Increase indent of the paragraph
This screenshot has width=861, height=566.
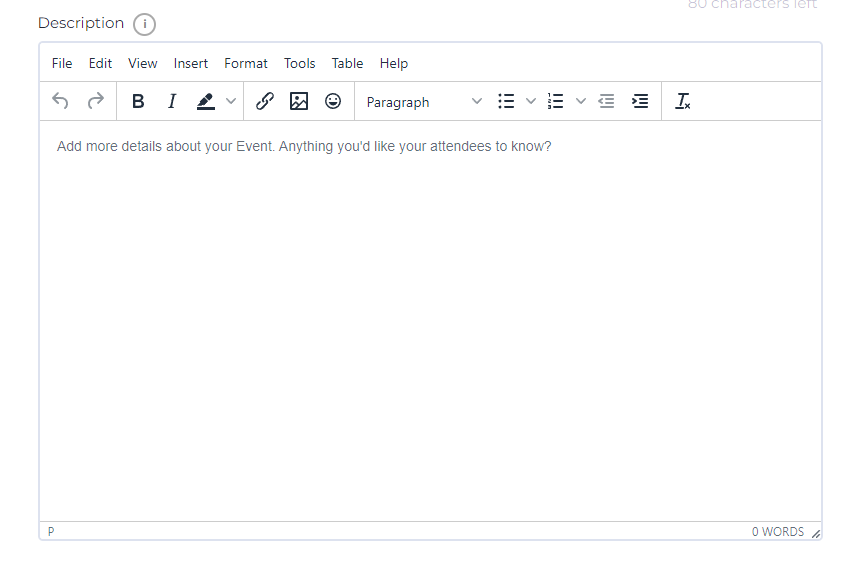click(x=640, y=101)
